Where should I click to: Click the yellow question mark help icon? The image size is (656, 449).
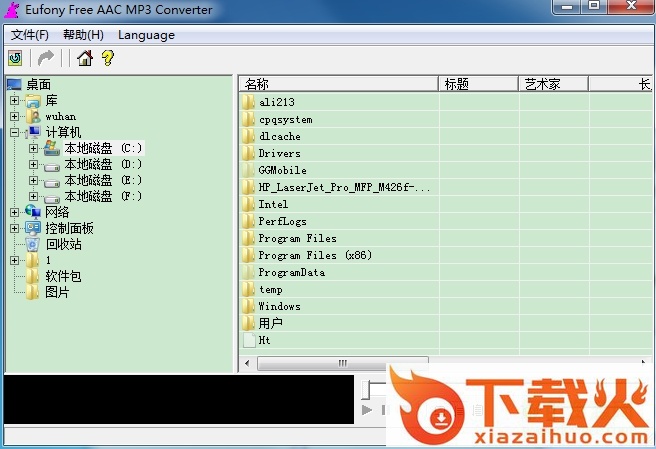[108, 58]
